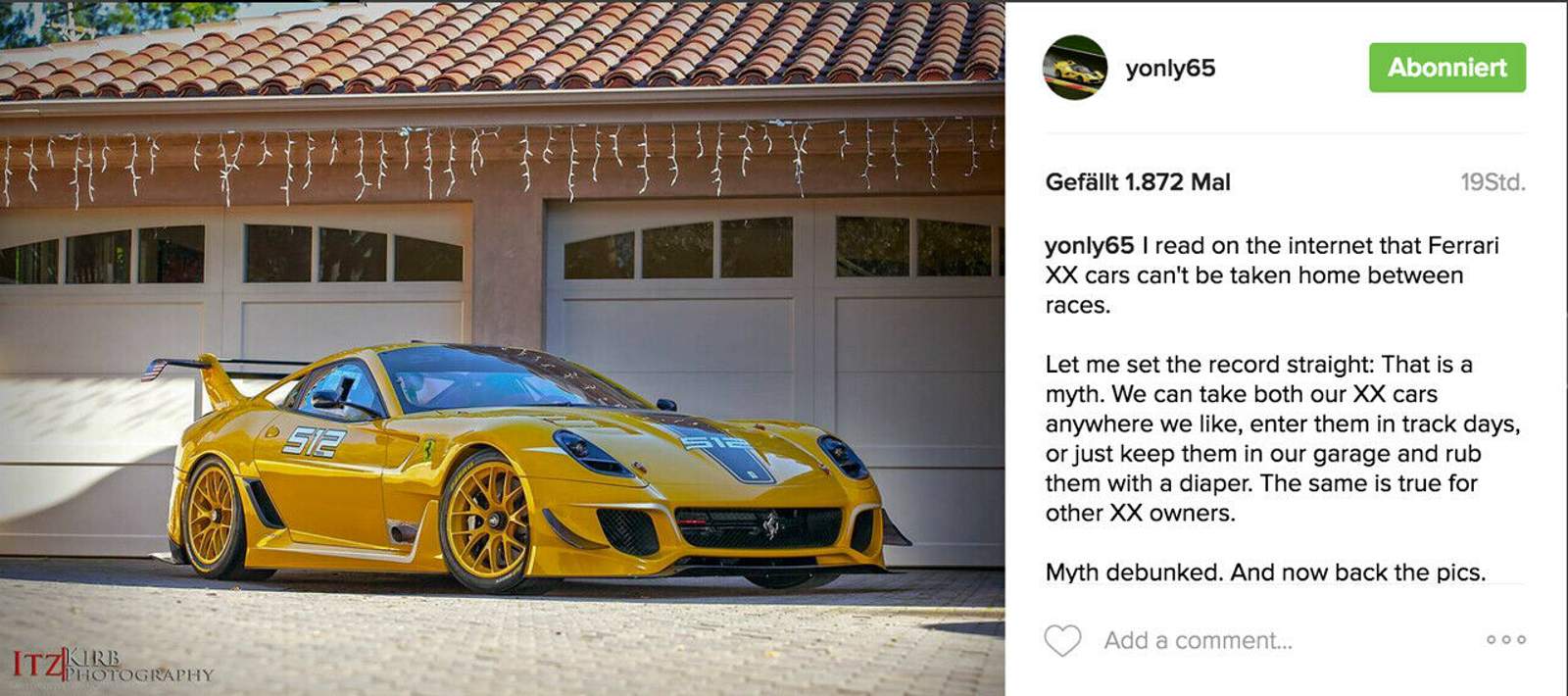Click the ITZ Kirb Photography watermark

[x=112, y=664]
